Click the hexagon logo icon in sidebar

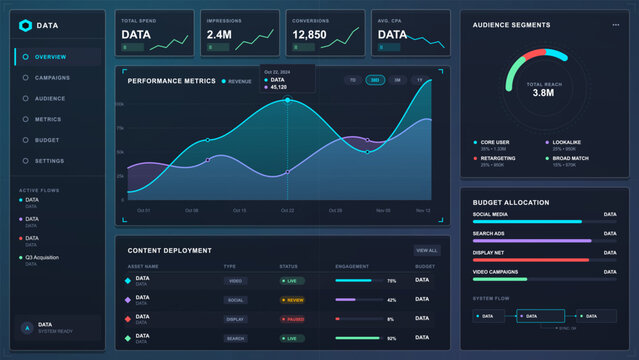tap(26, 25)
